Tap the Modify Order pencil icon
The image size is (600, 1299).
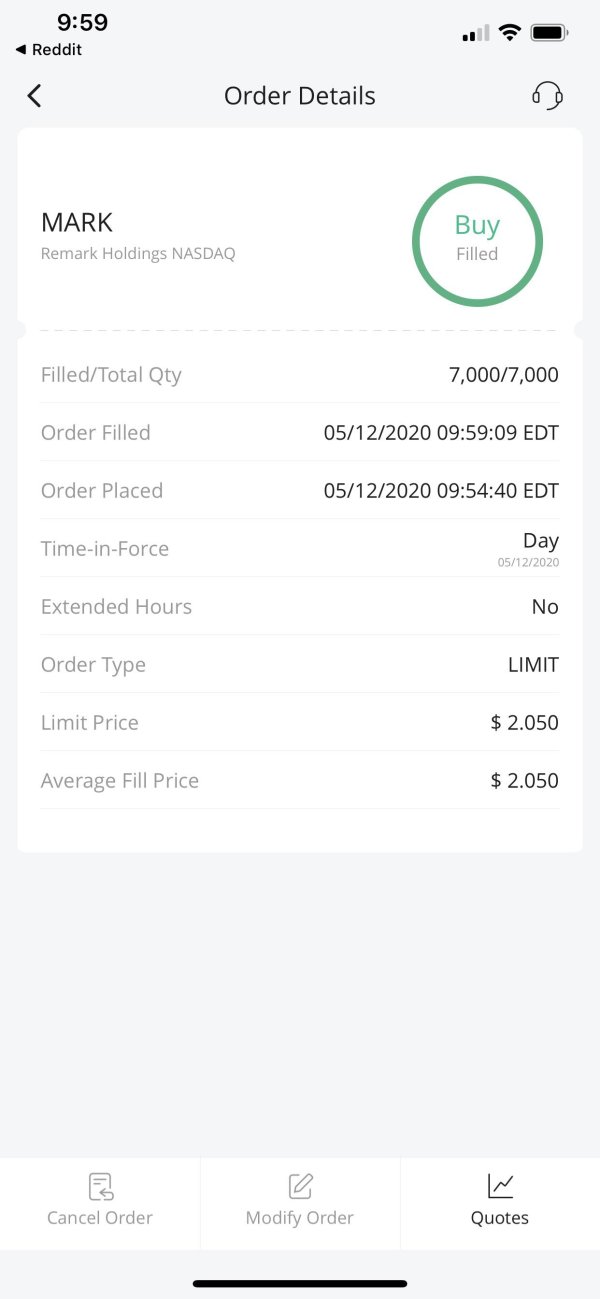pyautogui.click(x=300, y=1187)
